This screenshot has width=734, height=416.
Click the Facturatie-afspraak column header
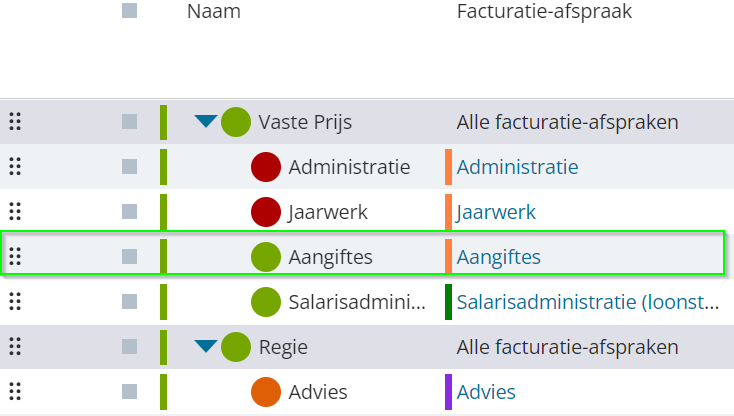[544, 11]
